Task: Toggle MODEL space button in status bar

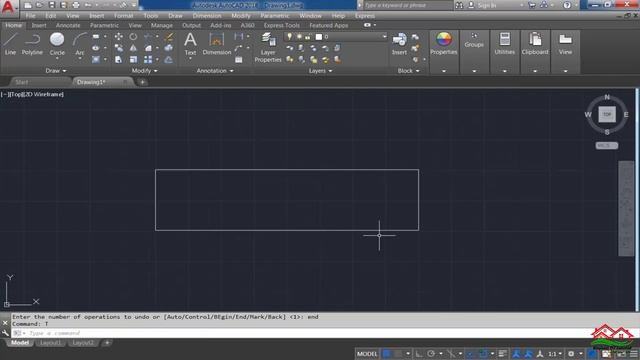Action: coord(367,353)
